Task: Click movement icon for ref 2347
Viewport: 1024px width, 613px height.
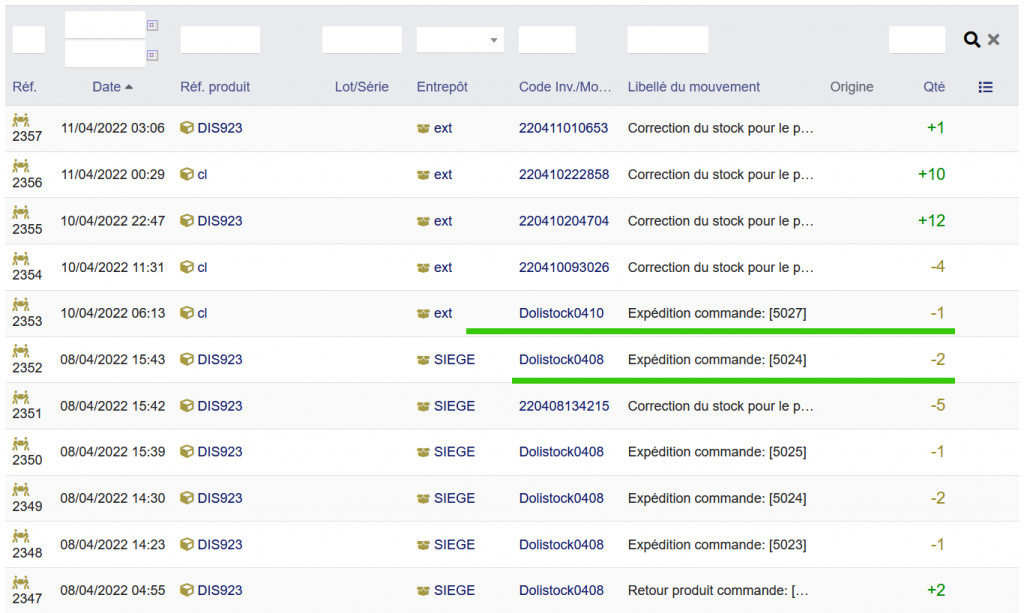Action: [21, 583]
